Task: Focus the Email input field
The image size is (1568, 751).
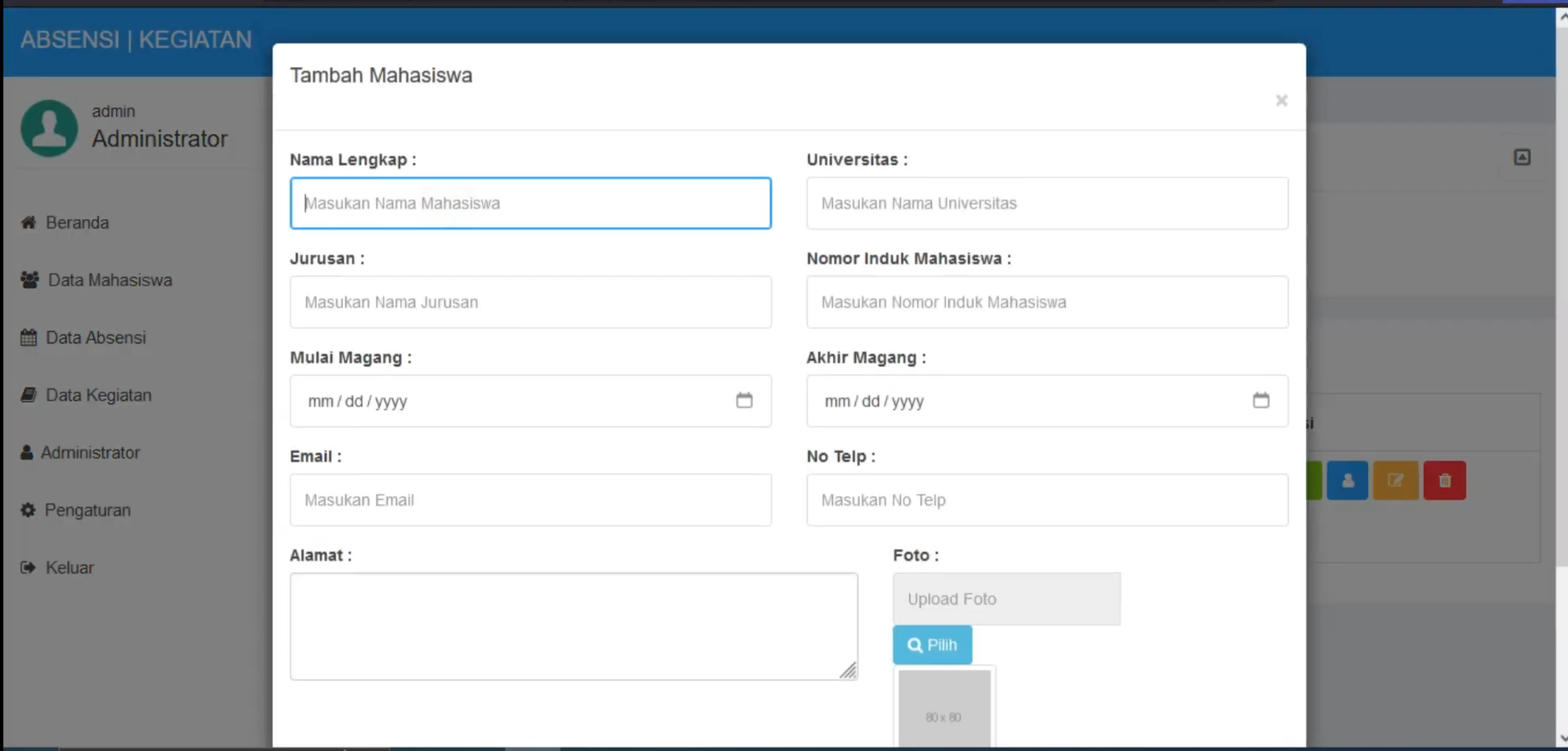Action: click(x=531, y=500)
